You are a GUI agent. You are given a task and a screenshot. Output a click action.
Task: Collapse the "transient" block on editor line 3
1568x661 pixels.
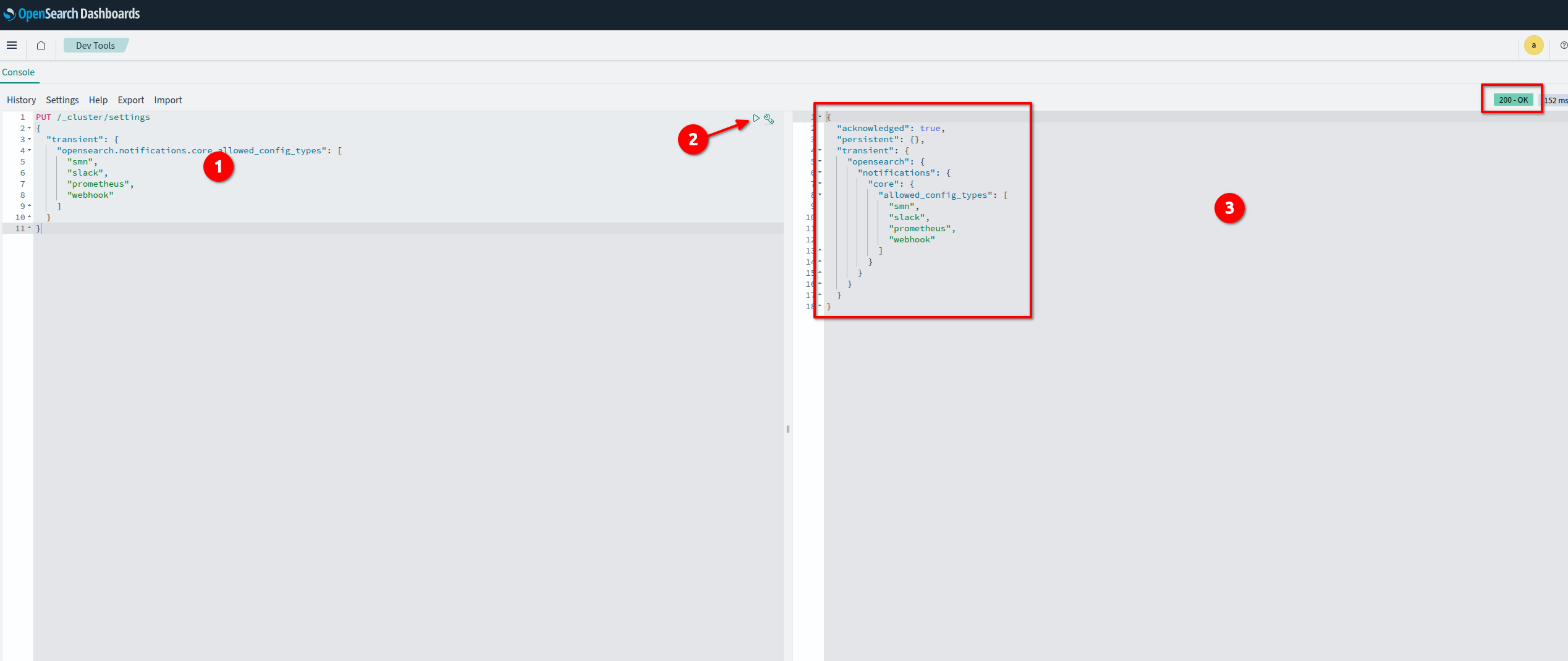(x=29, y=139)
